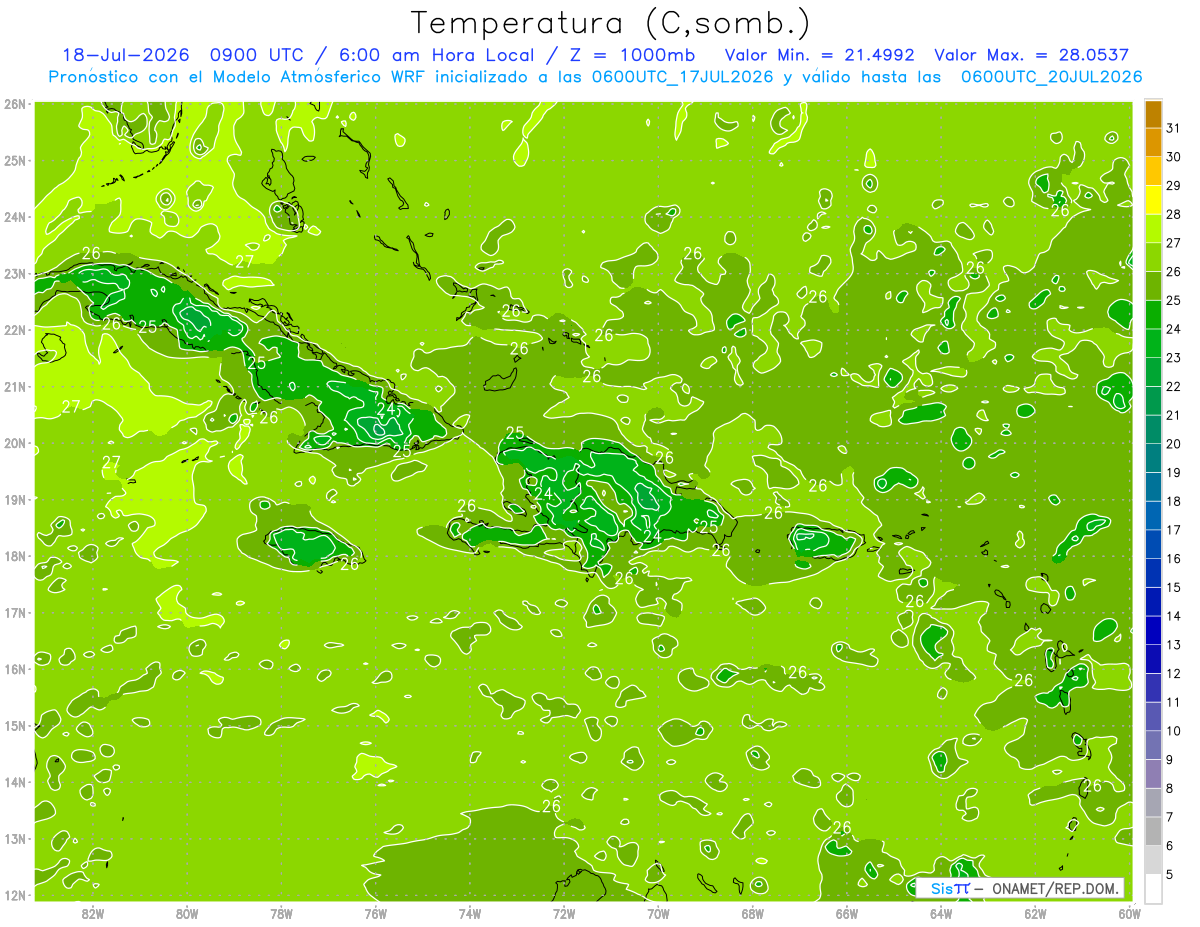
Task: Click the color bar value label 28
Action: click(1173, 214)
